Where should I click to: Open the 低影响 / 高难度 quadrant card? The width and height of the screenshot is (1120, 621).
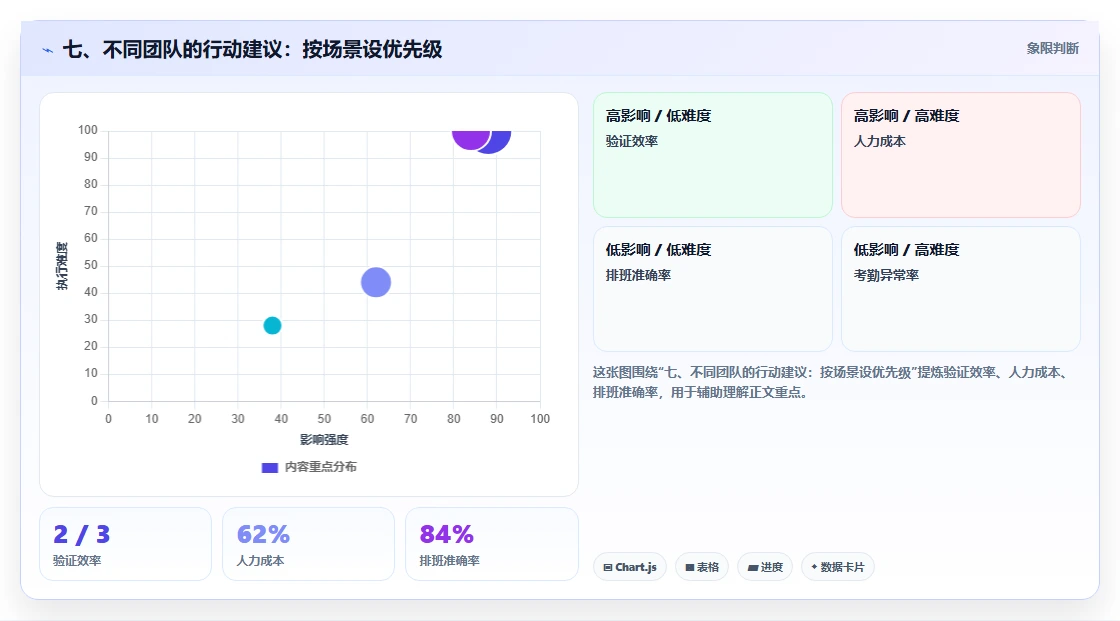[x=961, y=289]
